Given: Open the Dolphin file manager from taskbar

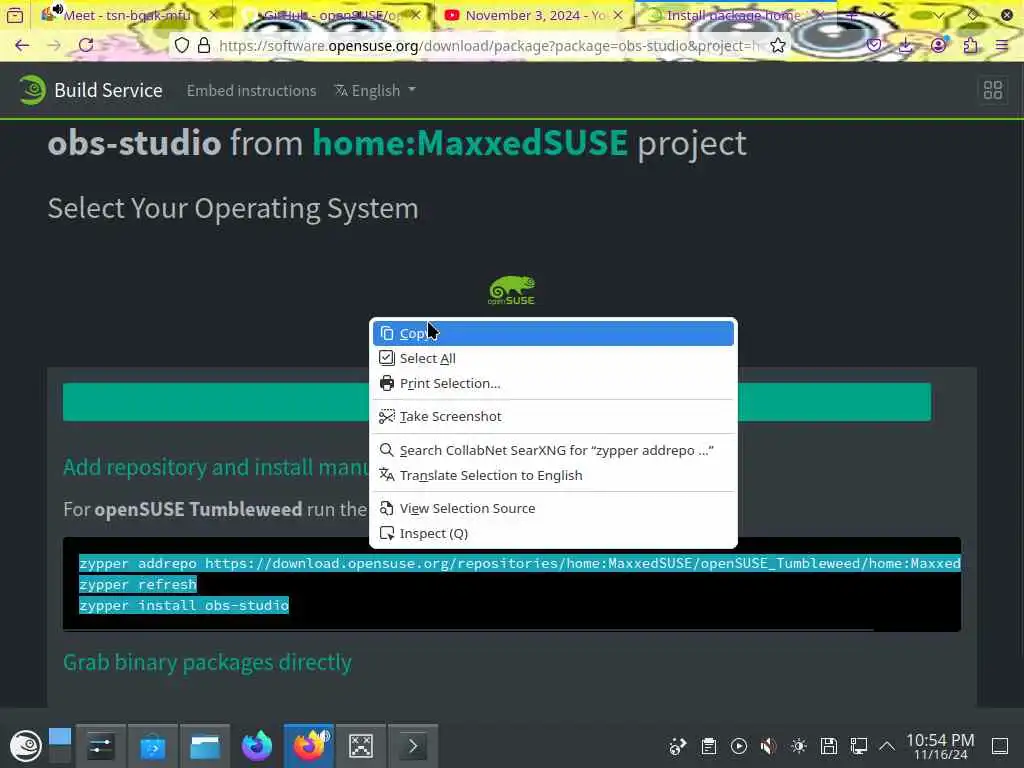Looking at the screenshot, I should (204, 746).
